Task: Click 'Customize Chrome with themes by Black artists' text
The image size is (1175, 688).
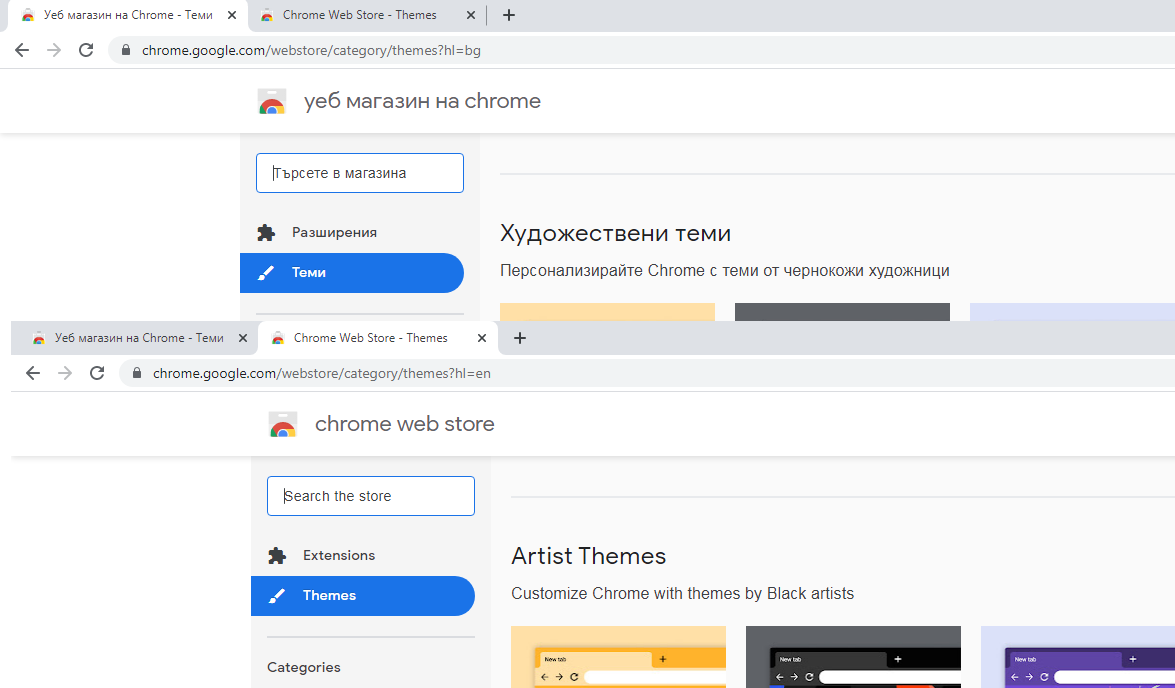Action: 683,594
